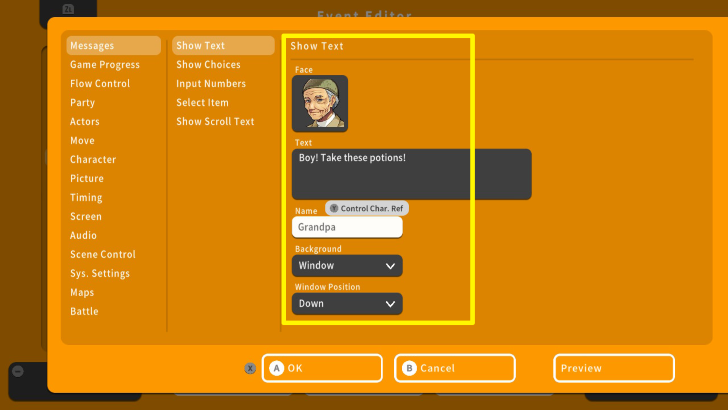Open the Timing category
Image resolution: width=728 pixels, height=410 pixels.
click(x=86, y=198)
